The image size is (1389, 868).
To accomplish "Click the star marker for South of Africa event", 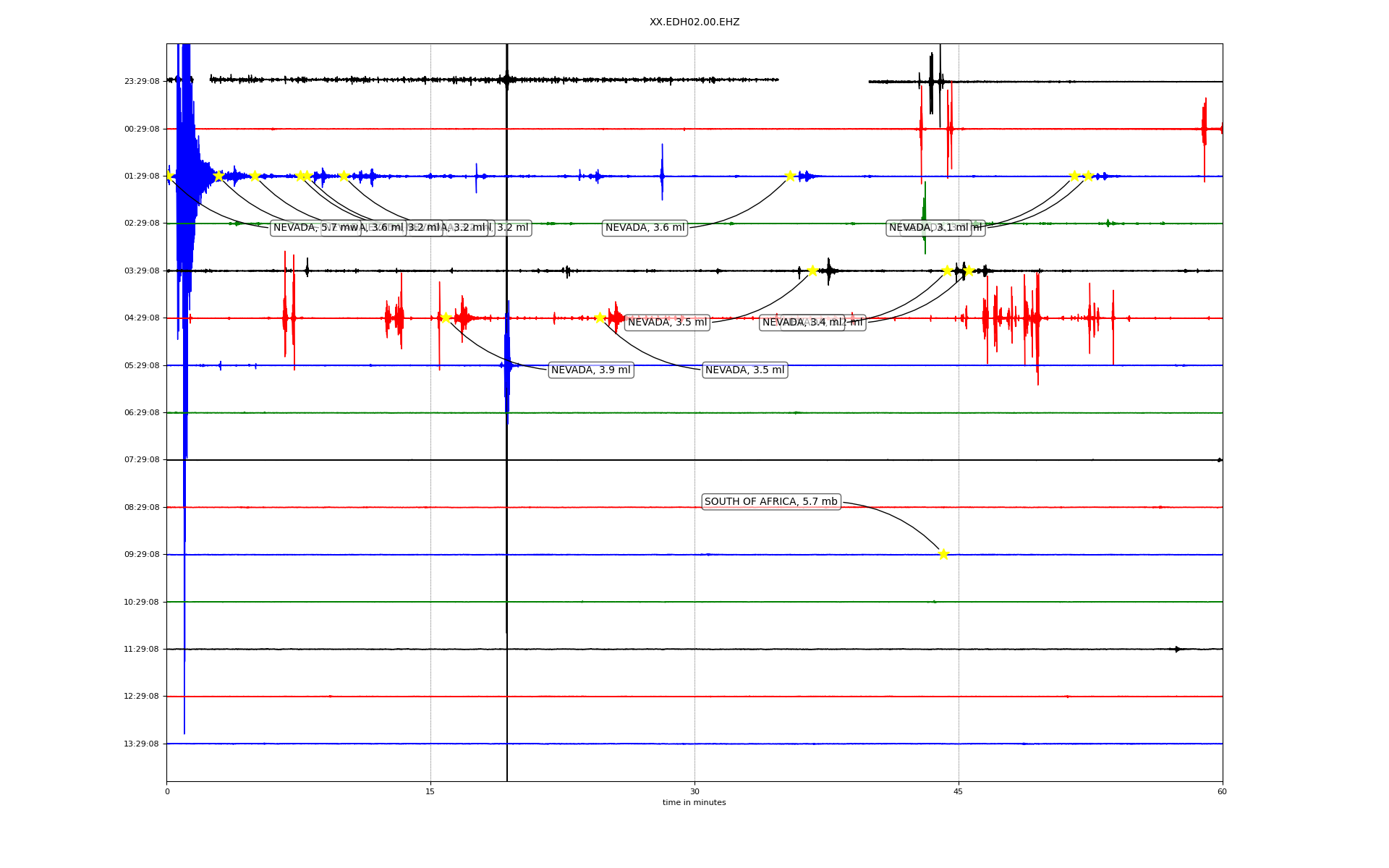I will click(x=943, y=554).
